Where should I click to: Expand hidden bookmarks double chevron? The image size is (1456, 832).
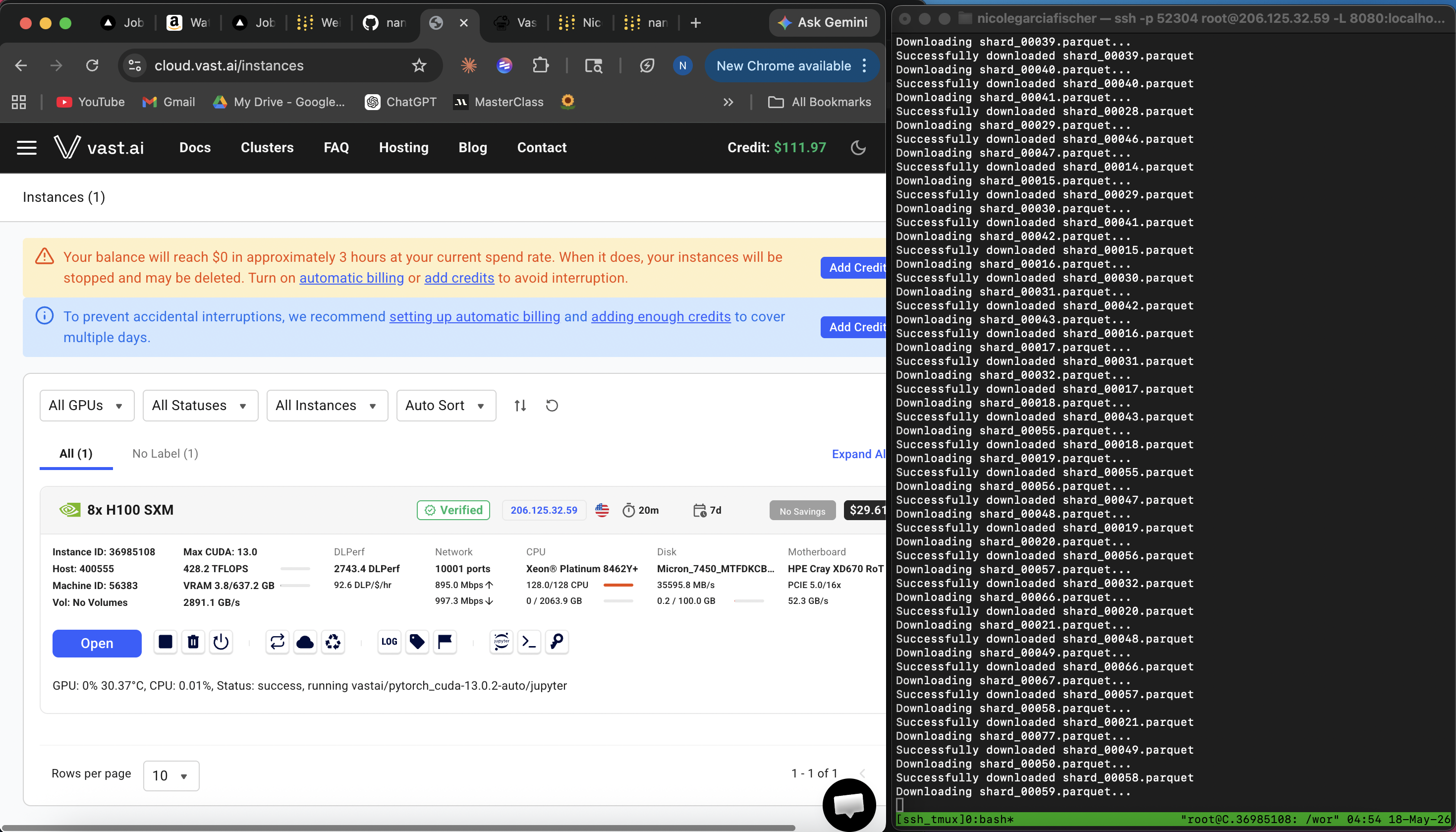tap(728, 102)
